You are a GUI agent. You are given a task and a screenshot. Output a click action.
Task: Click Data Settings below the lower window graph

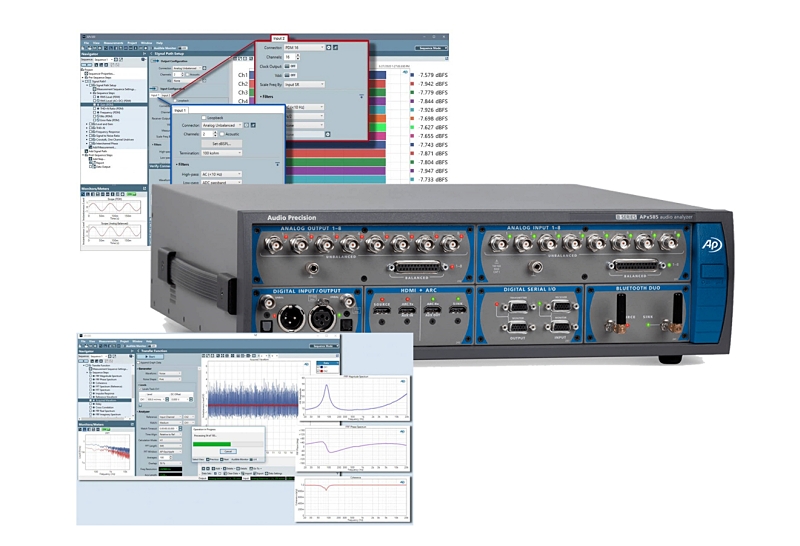point(274,474)
